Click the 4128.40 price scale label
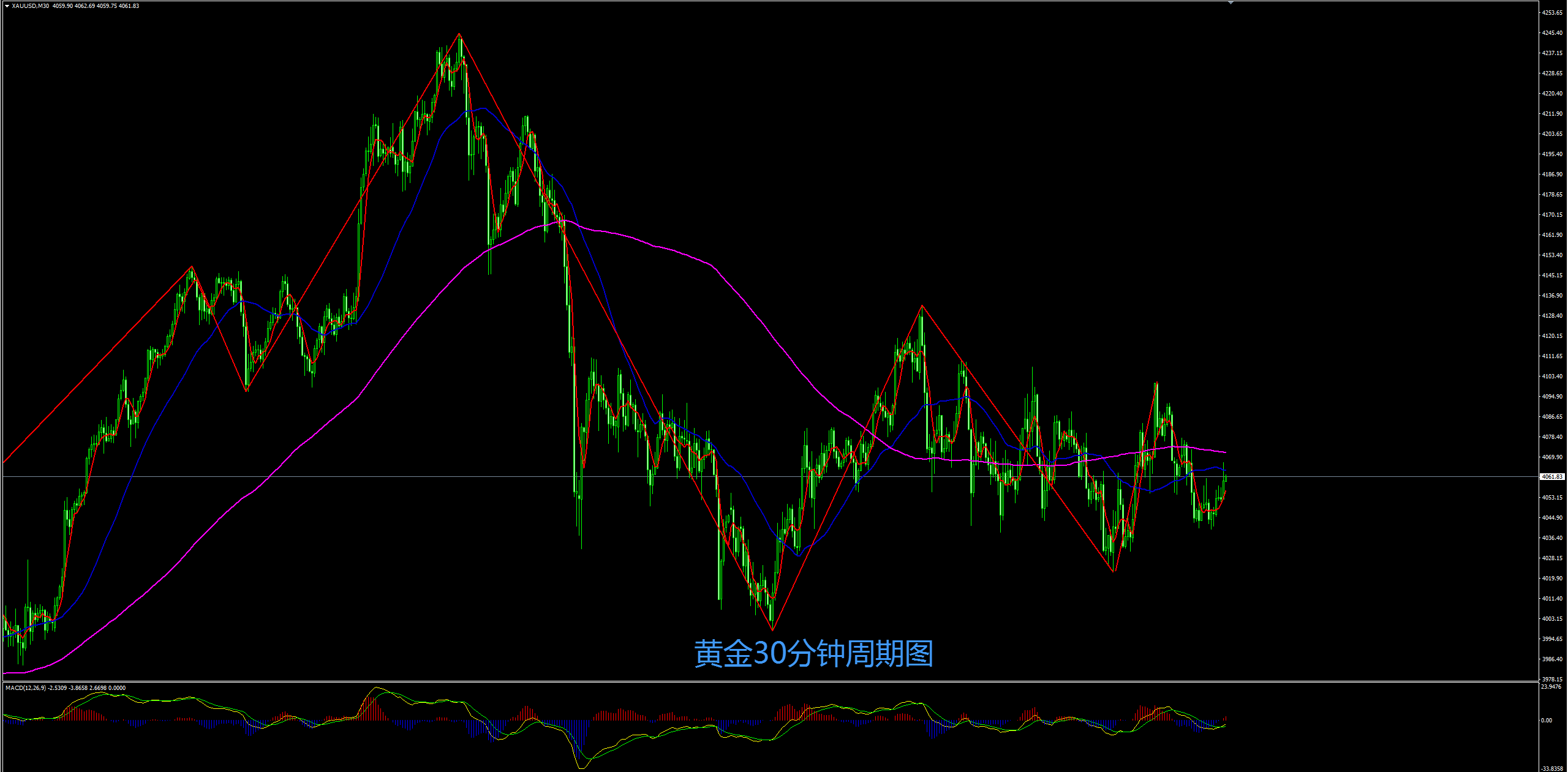The height and width of the screenshot is (772, 1568). coord(1552,316)
